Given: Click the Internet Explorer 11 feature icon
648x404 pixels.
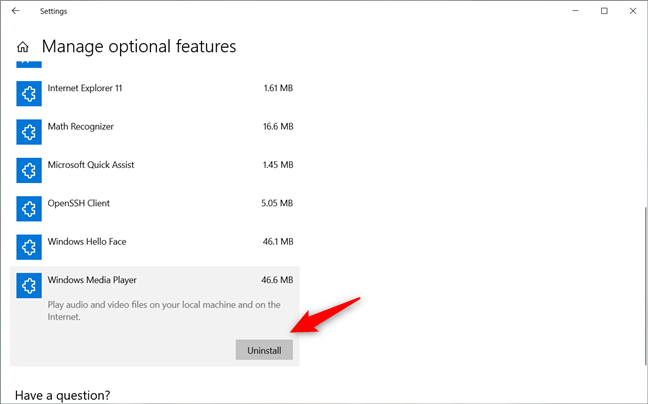Looking at the screenshot, I should (29, 94).
